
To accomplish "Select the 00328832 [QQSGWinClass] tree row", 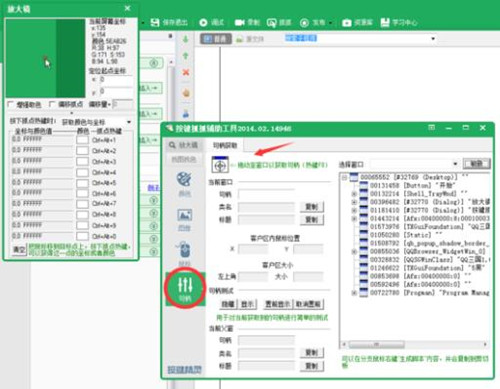I will click(425, 259).
